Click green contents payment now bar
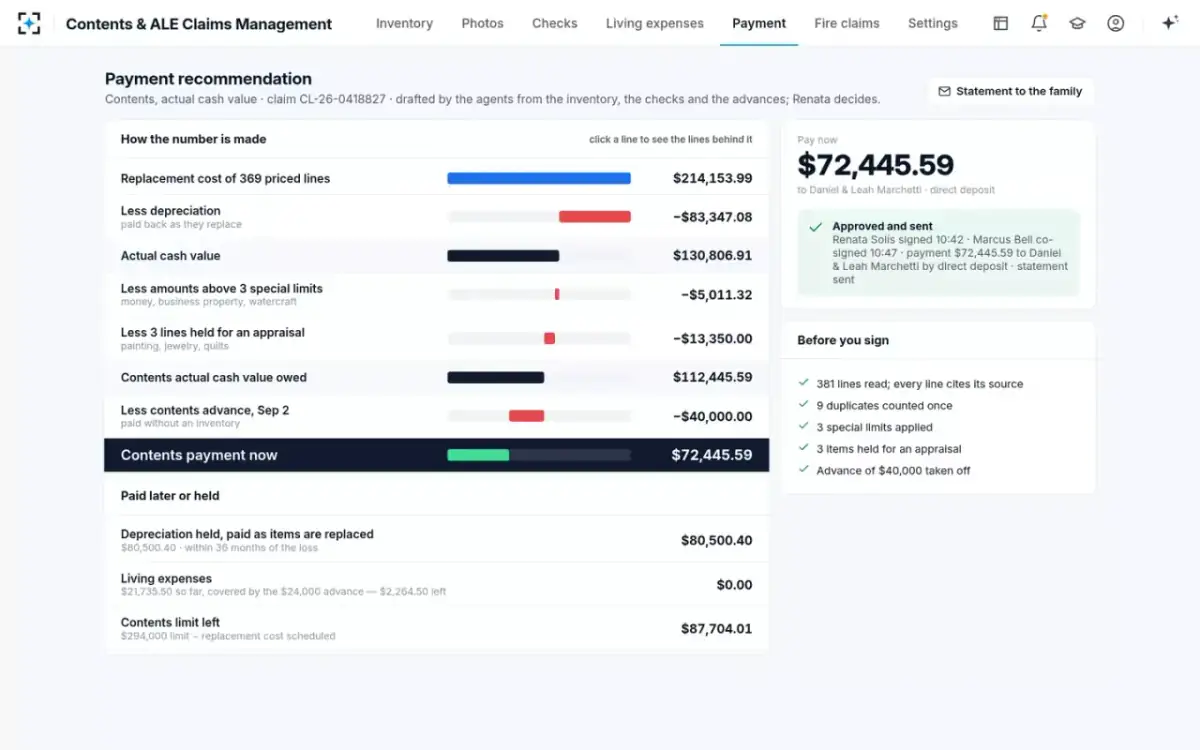 (x=478, y=455)
